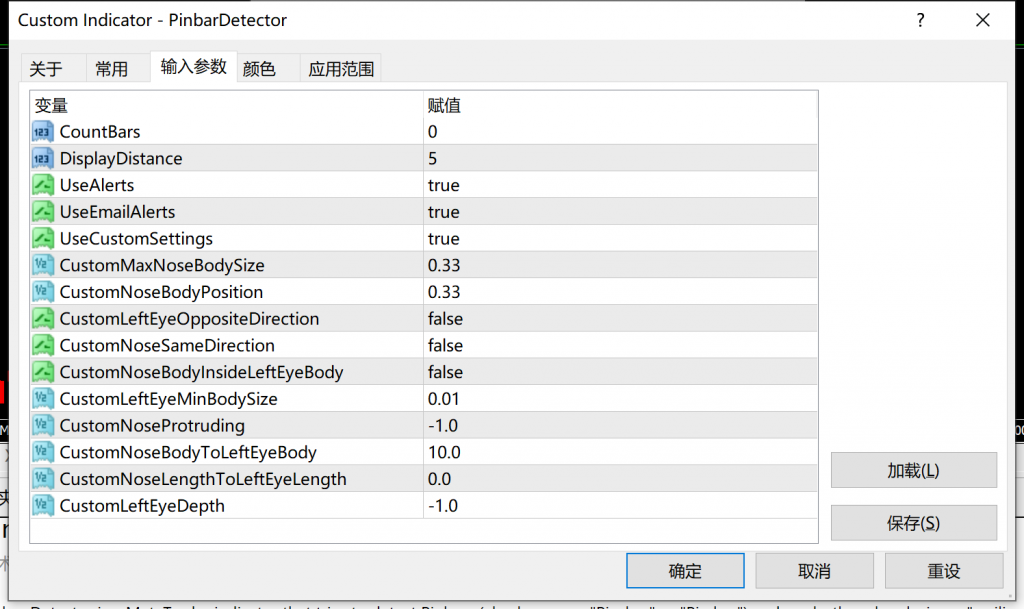Open the 常用 tab
The height and width of the screenshot is (609, 1024).
(x=112, y=69)
